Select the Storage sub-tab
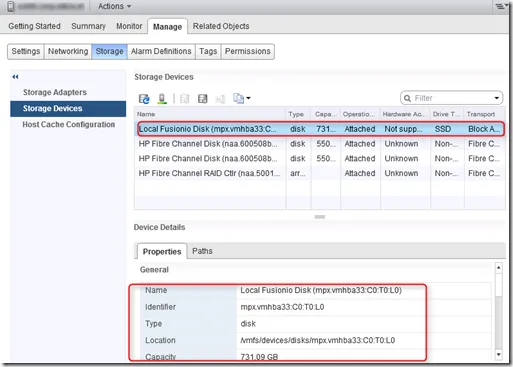The height and width of the screenshot is (367, 513). (109, 51)
